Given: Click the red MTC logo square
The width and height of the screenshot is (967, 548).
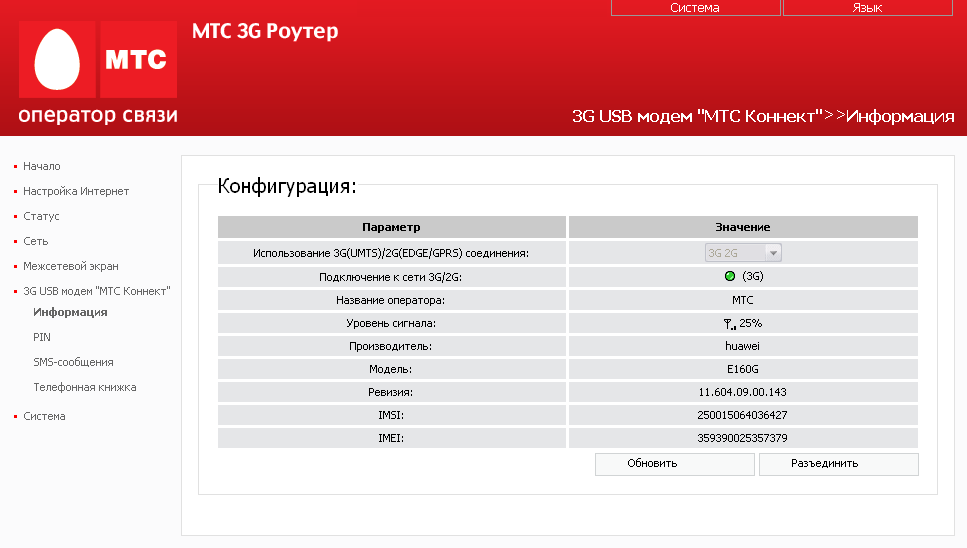Looking at the screenshot, I should (x=138, y=59).
